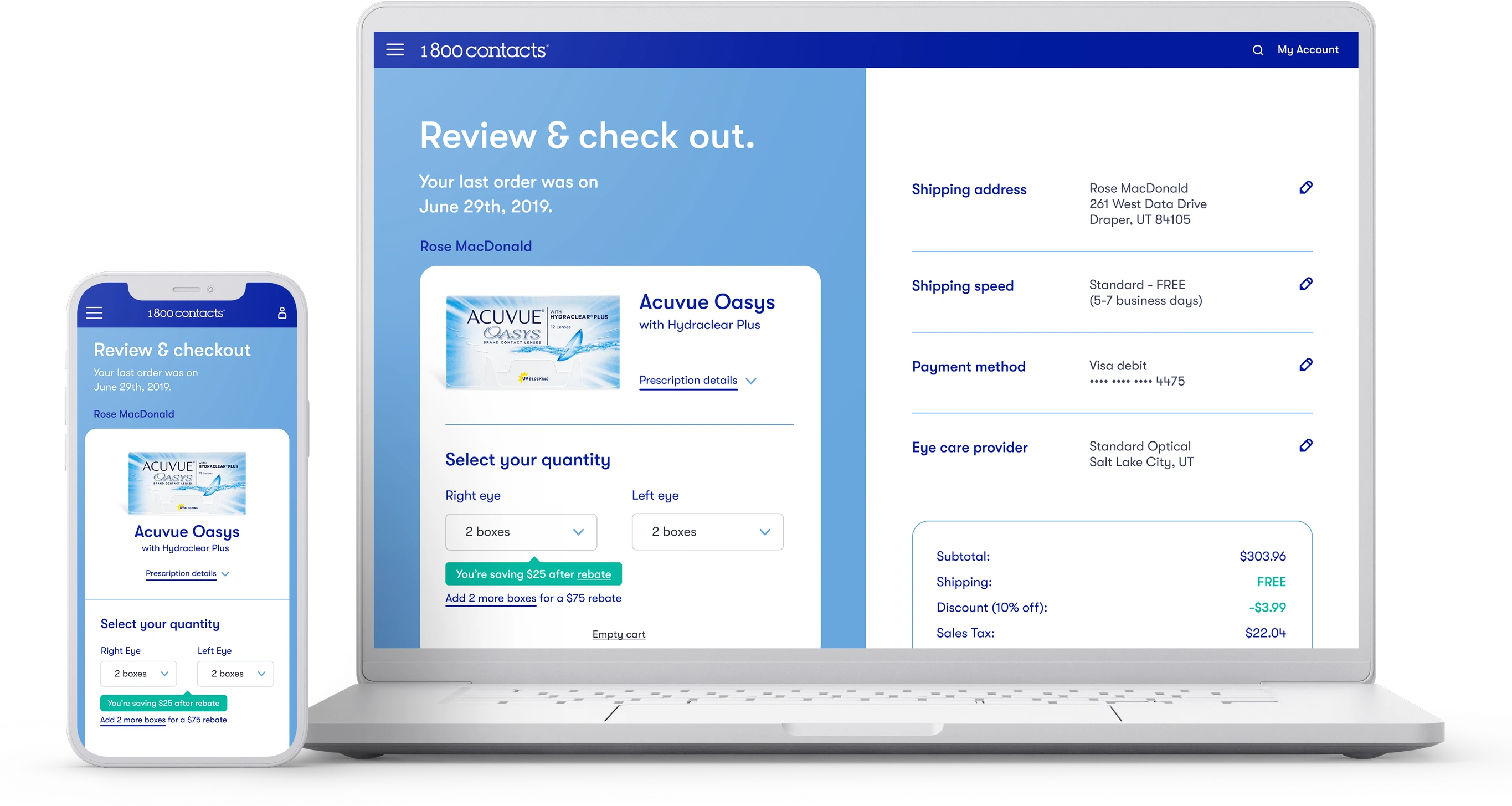Click the Sales Tax $22.04 value

tap(1266, 633)
